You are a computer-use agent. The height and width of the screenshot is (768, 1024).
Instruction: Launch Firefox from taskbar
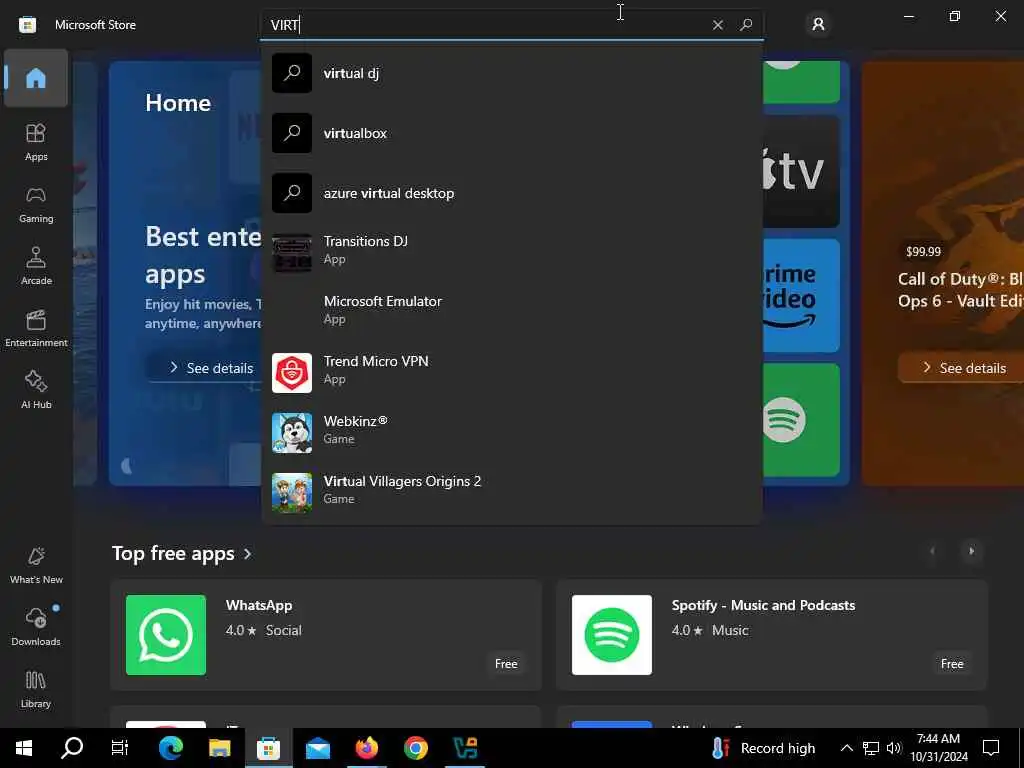pyautogui.click(x=367, y=748)
